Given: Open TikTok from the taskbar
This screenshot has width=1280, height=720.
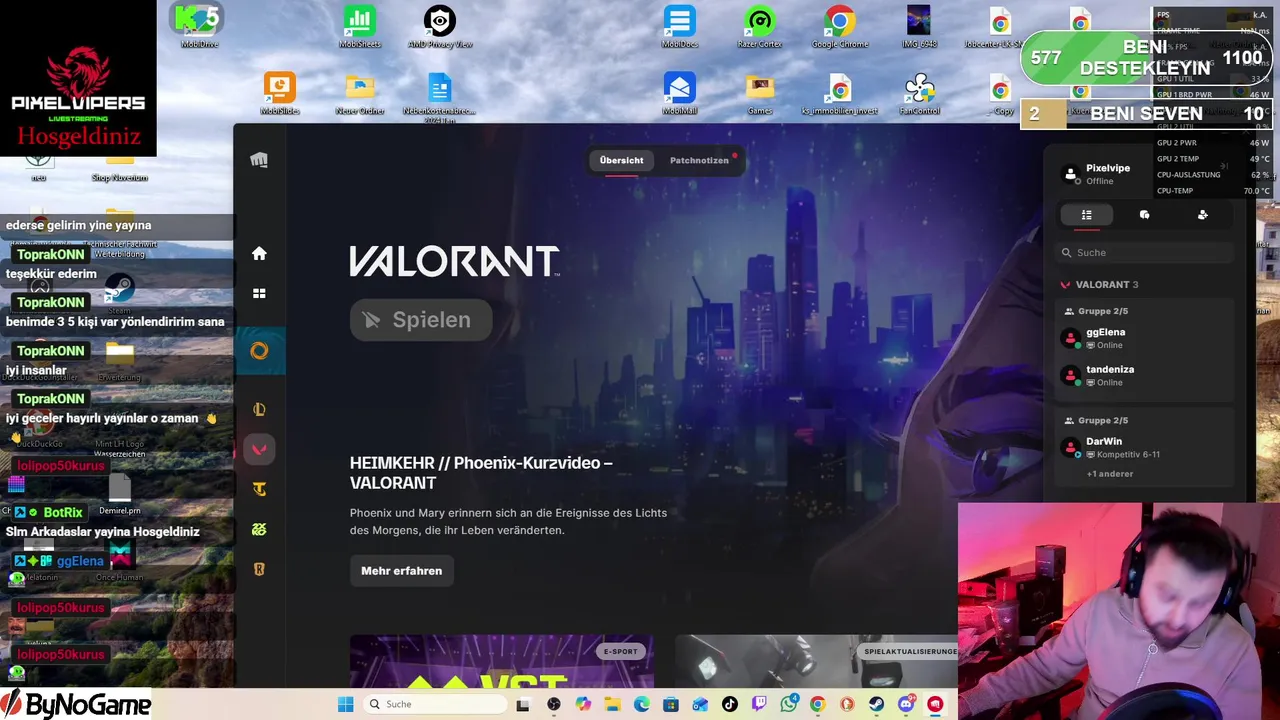Looking at the screenshot, I should (729, 704).
